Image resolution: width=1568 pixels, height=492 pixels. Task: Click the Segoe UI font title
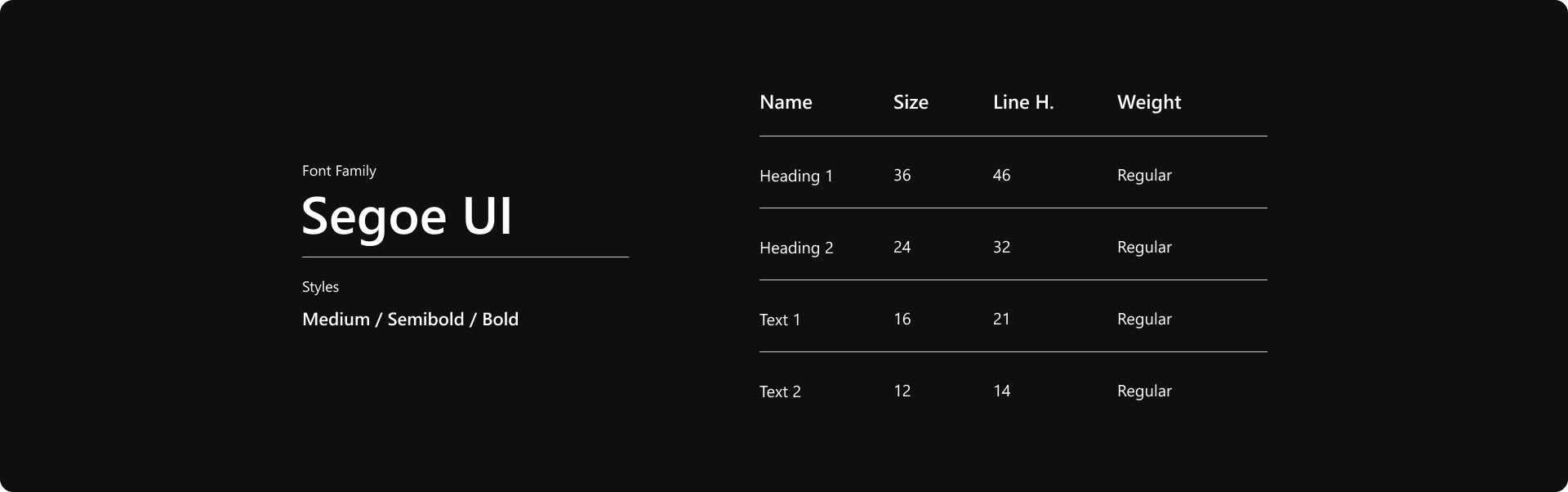(x=407, y=217)
